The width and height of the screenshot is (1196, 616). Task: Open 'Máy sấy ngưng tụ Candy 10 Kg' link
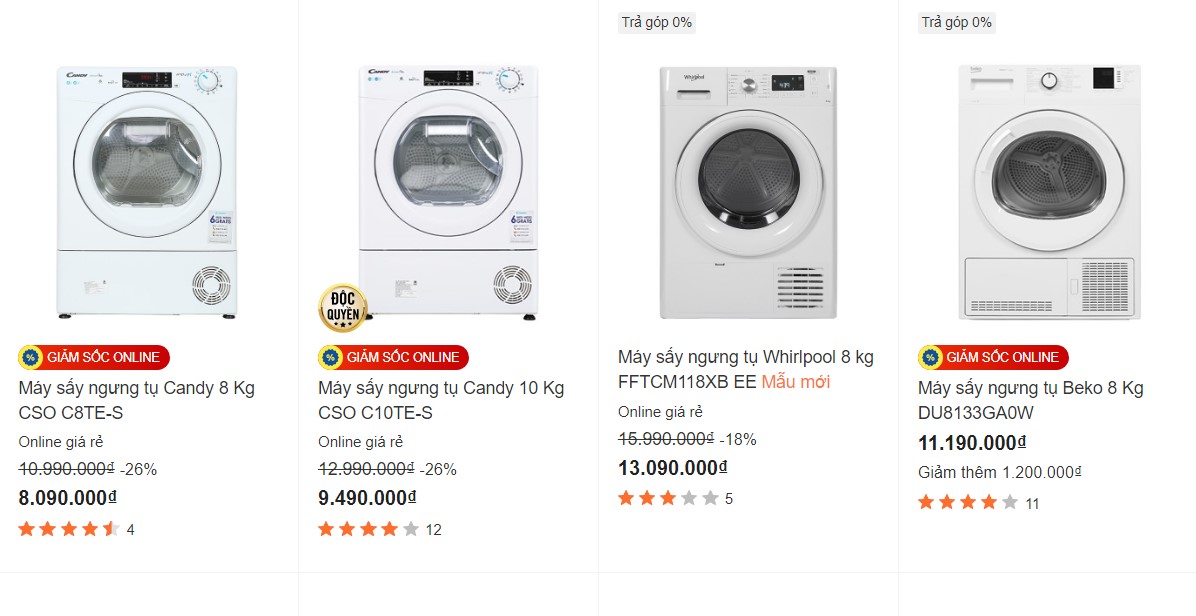pyautogui.click(x=440, y=400)
